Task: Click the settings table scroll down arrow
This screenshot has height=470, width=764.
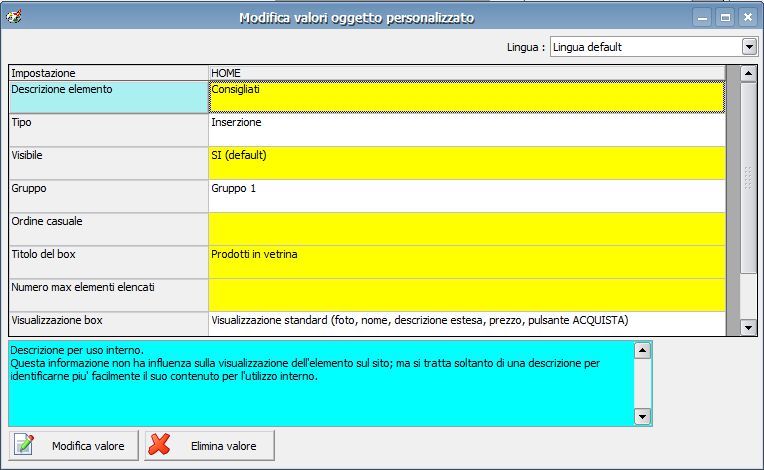Action: click(748, 327)
